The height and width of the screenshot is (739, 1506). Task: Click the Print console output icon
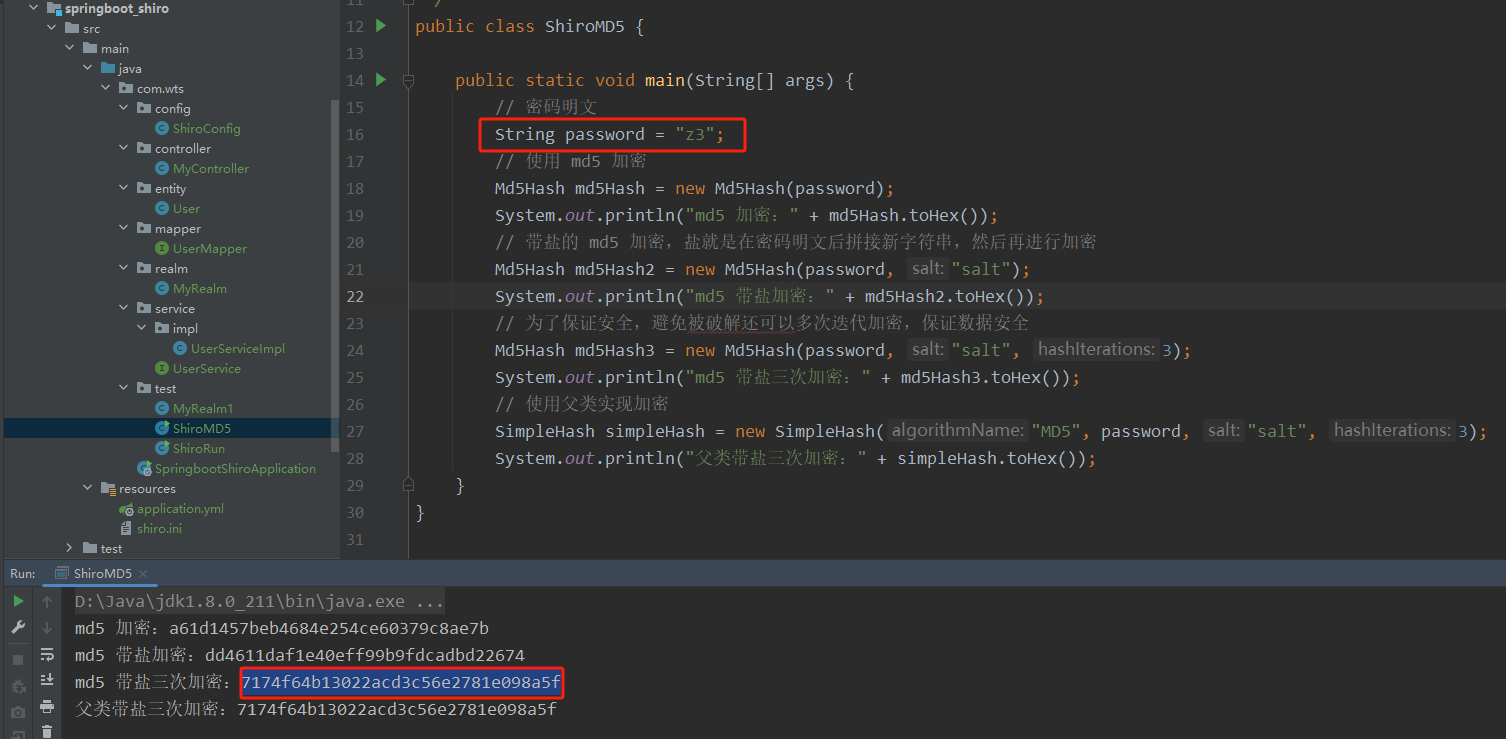tap(47, 706)
